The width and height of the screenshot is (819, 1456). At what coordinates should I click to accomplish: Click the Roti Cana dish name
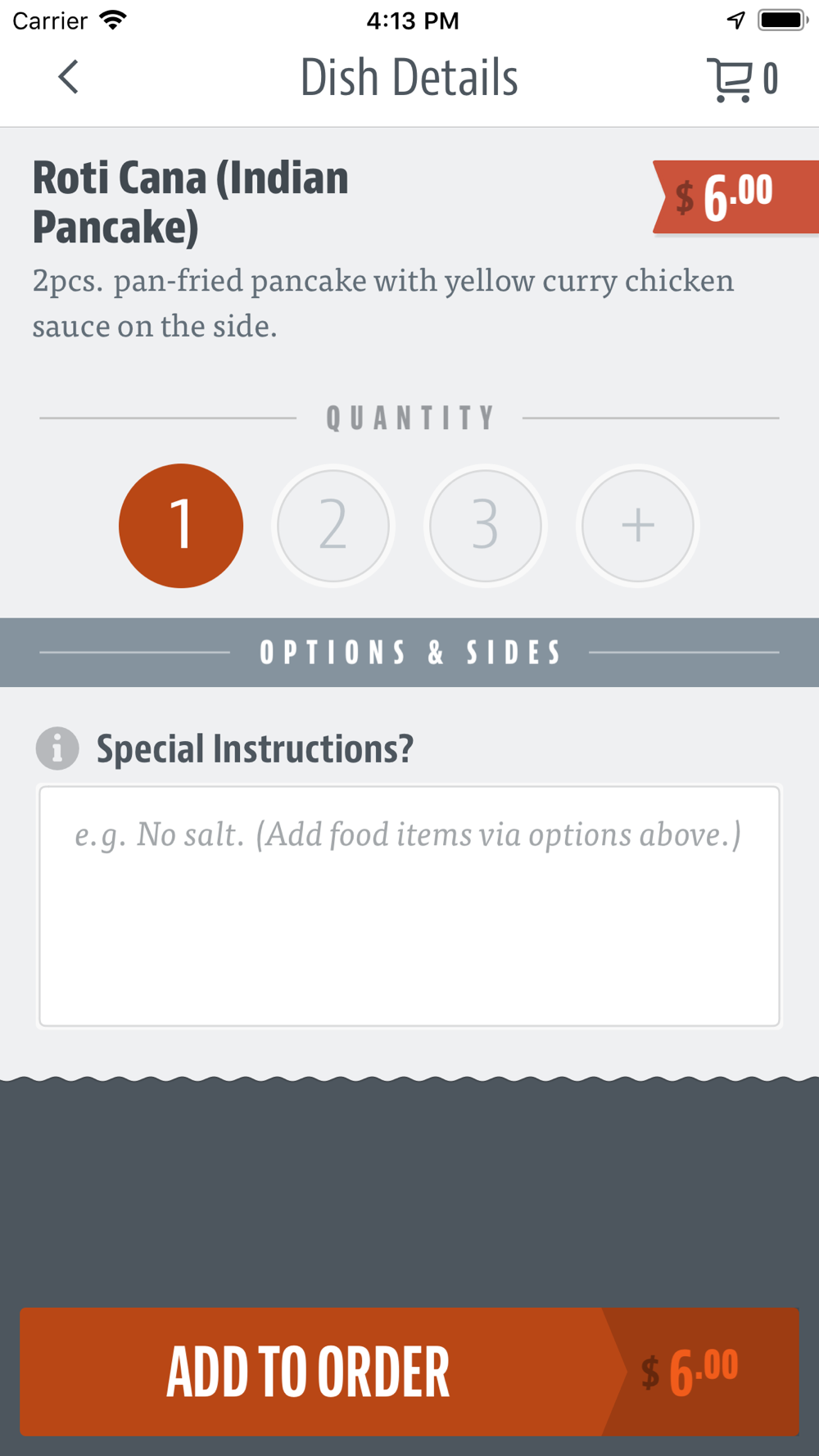[191, 202]
